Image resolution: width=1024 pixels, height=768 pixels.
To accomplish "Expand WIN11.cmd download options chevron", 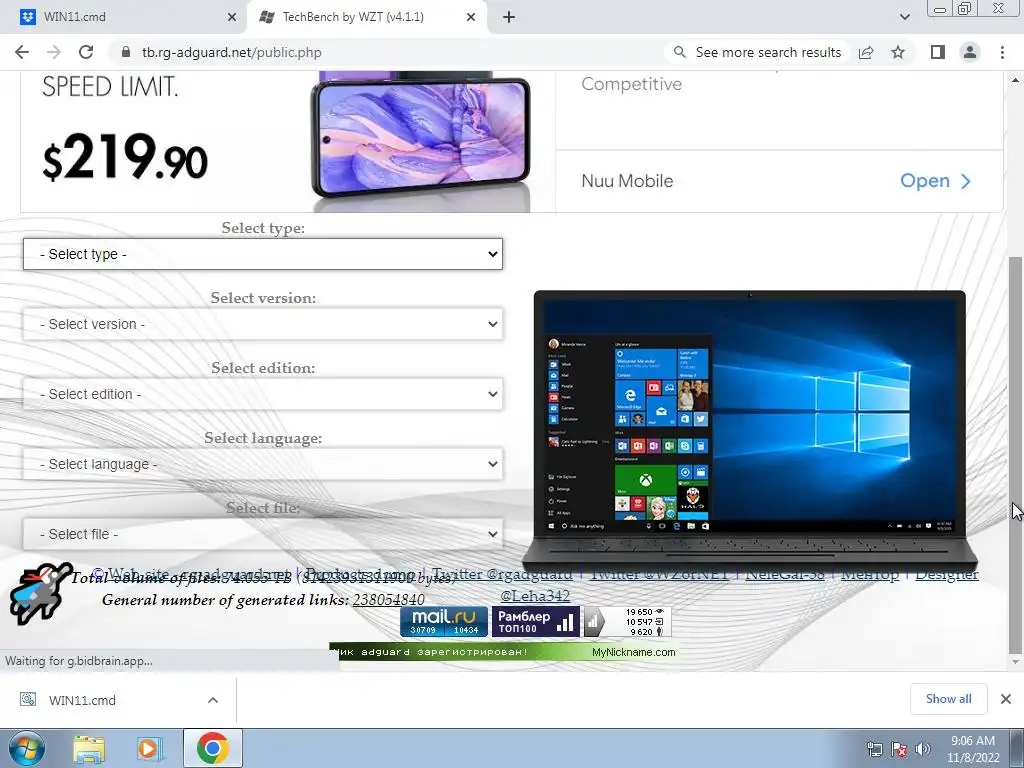I will 213,700.
